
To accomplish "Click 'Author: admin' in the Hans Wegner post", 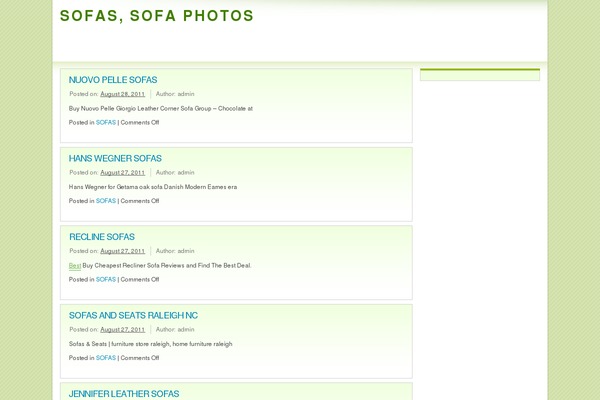I will tap(175, 172).
